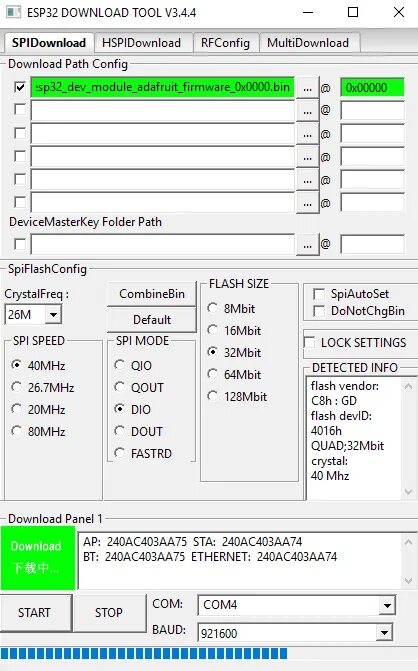The height and width of the screenshot is (671, 418).
Task: Browse for DeviceMasterKey folder
Action: [307, 245]
